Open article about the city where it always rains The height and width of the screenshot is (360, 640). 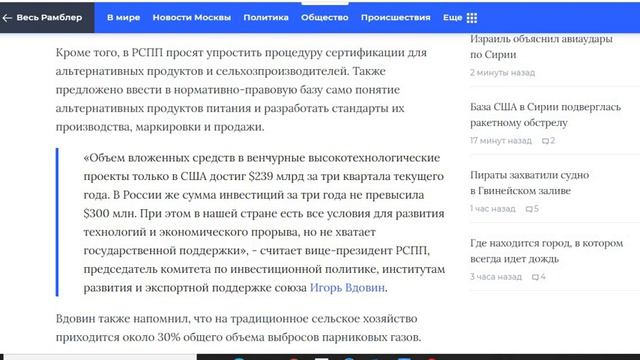coord(547,251)
